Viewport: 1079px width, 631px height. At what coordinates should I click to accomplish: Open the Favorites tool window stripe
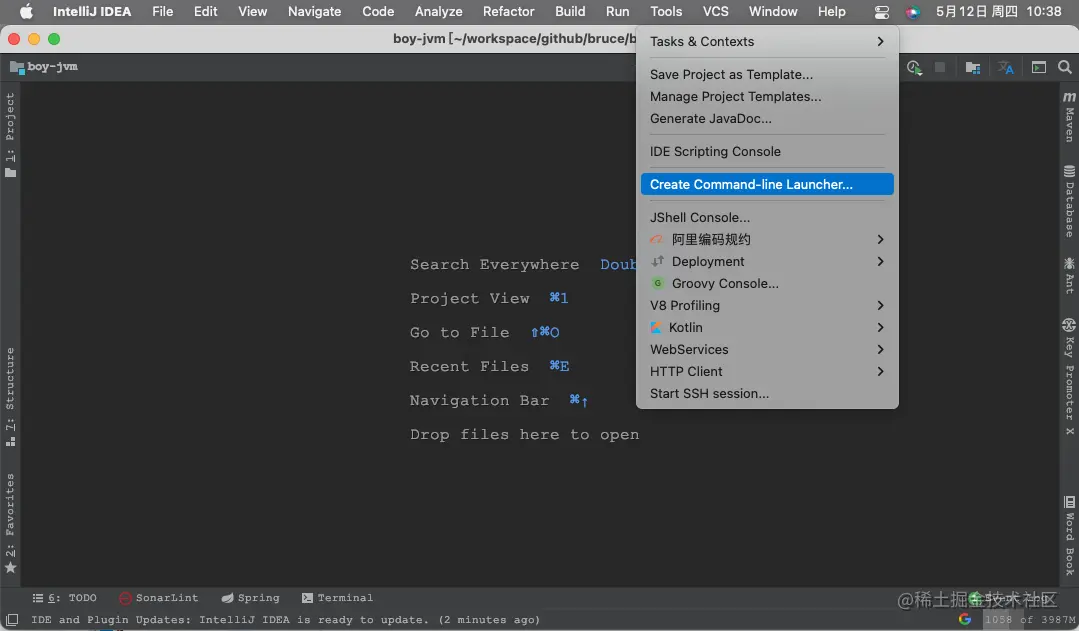pyautogui.click(x=10, y=523)
